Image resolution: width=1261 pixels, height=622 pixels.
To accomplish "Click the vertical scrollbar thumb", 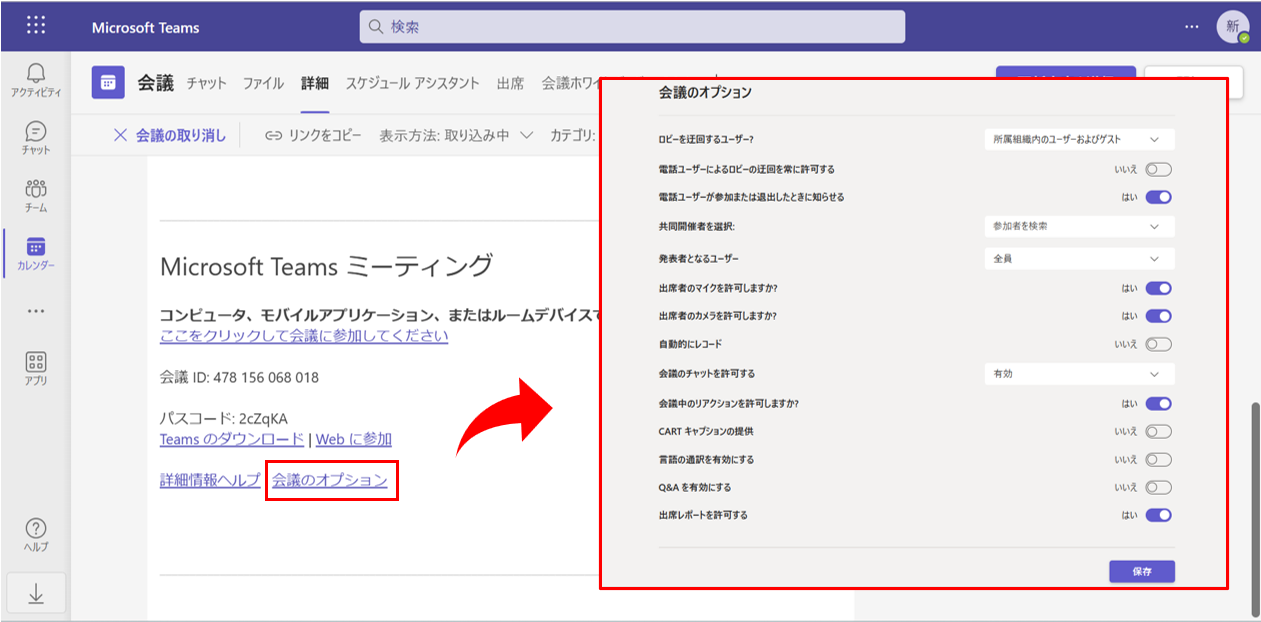I will [x=1256, y=508].
